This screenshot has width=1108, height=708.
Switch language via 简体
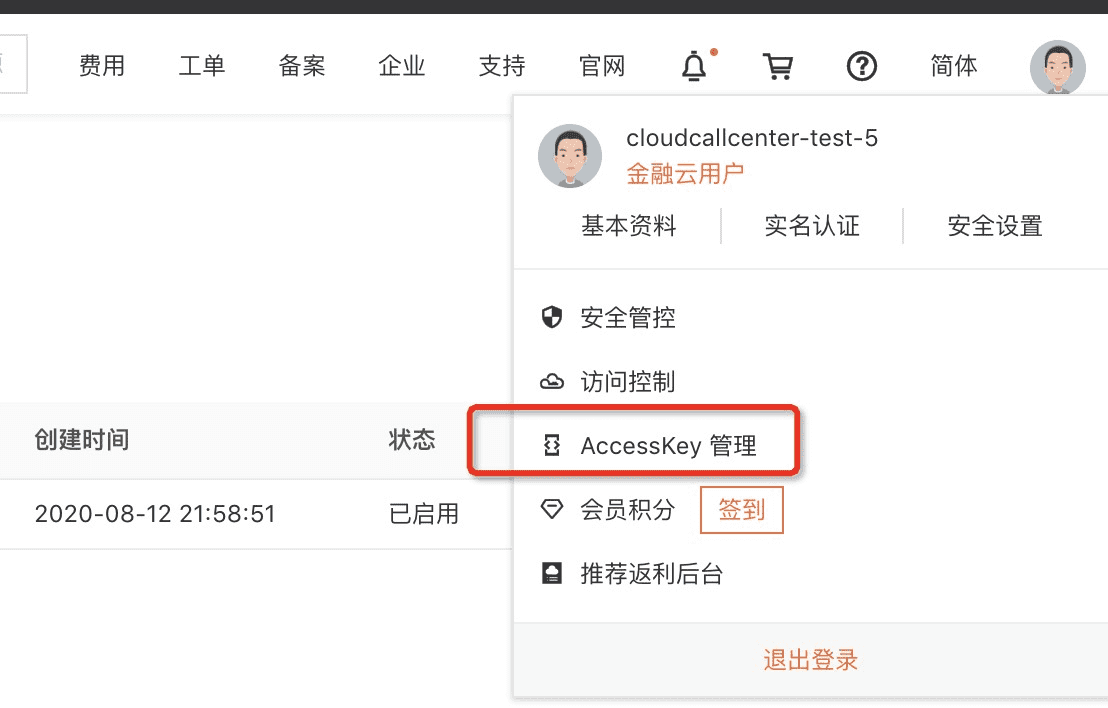click(953, 66)
